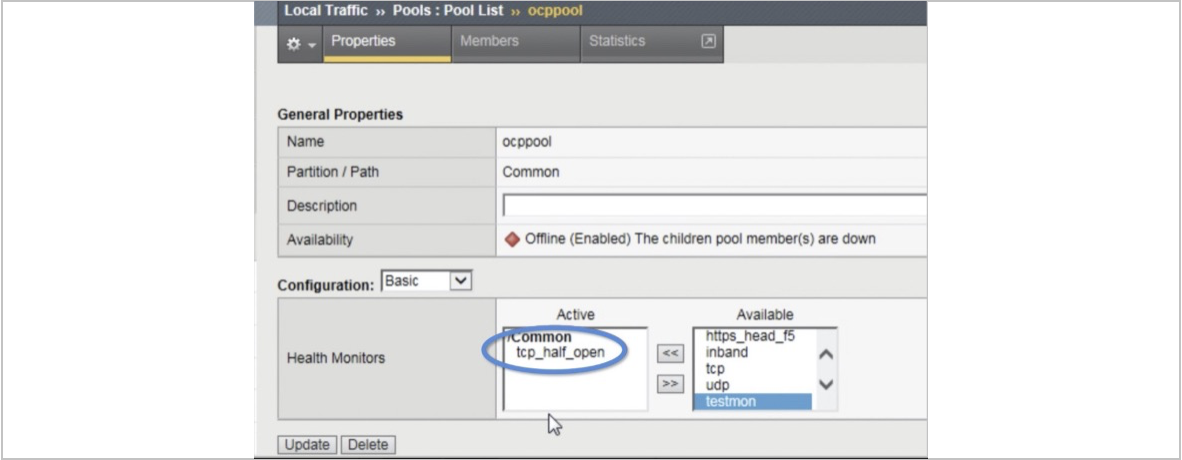Open the Configuration Basic dropdown
1182x460 pixels.
pos(426,281)
